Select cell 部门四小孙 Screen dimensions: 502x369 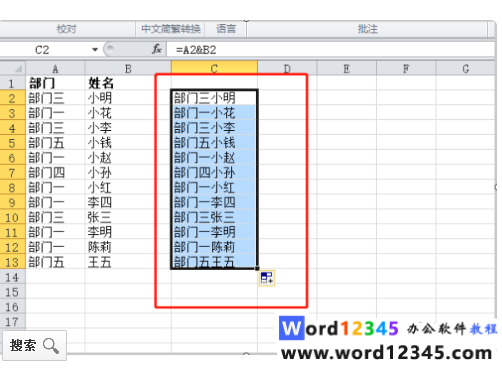coord(214,172)
